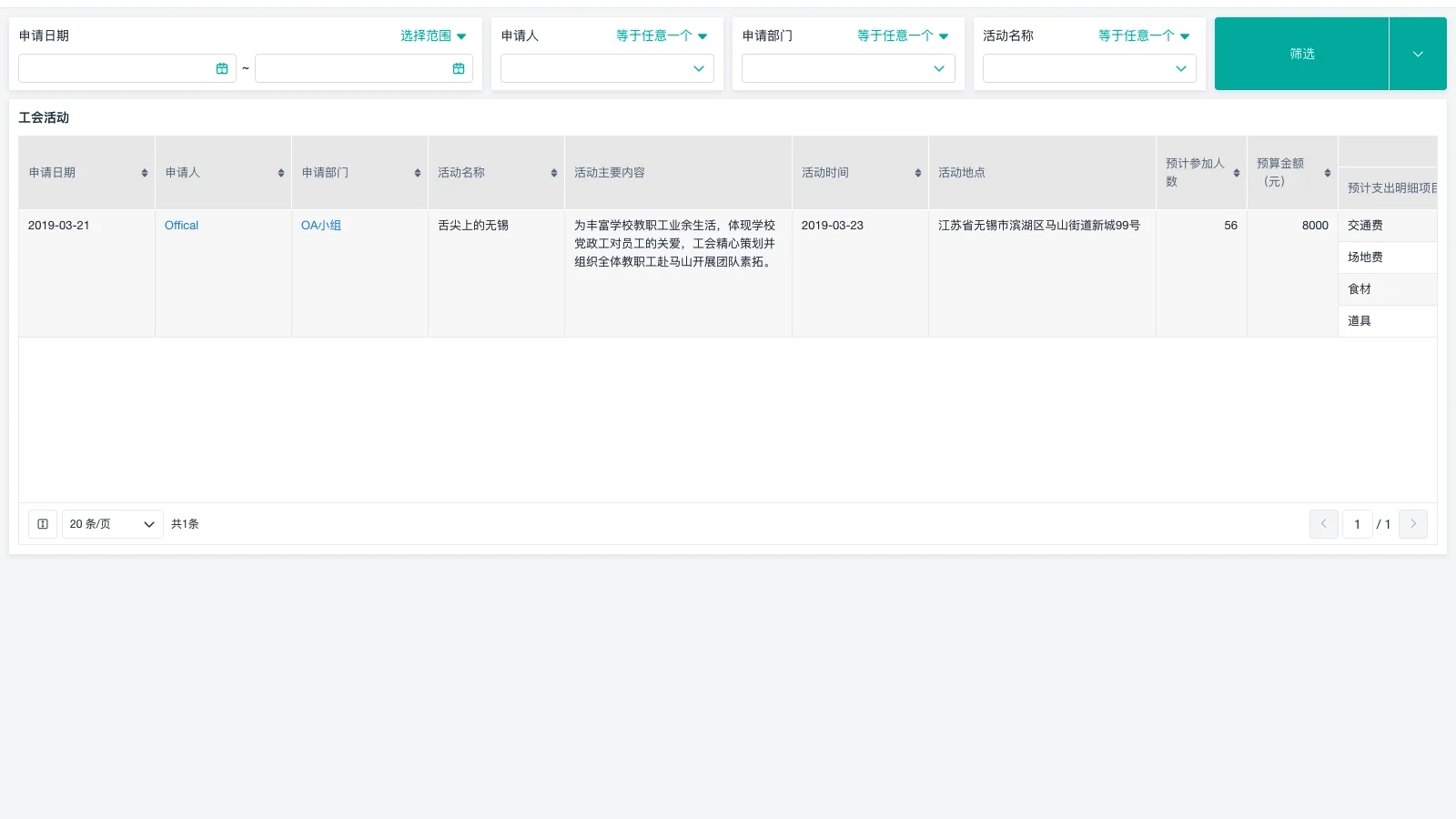Click the 预计支出明细项目 column header
The image size is (1456, 819).
tap(1388, 188)
